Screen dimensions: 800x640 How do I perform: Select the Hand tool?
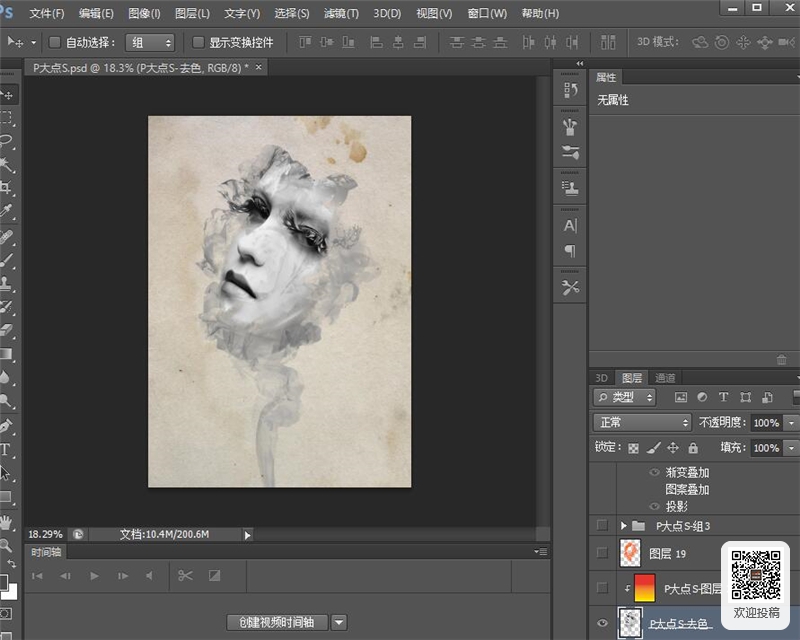(x=6, y=523)
